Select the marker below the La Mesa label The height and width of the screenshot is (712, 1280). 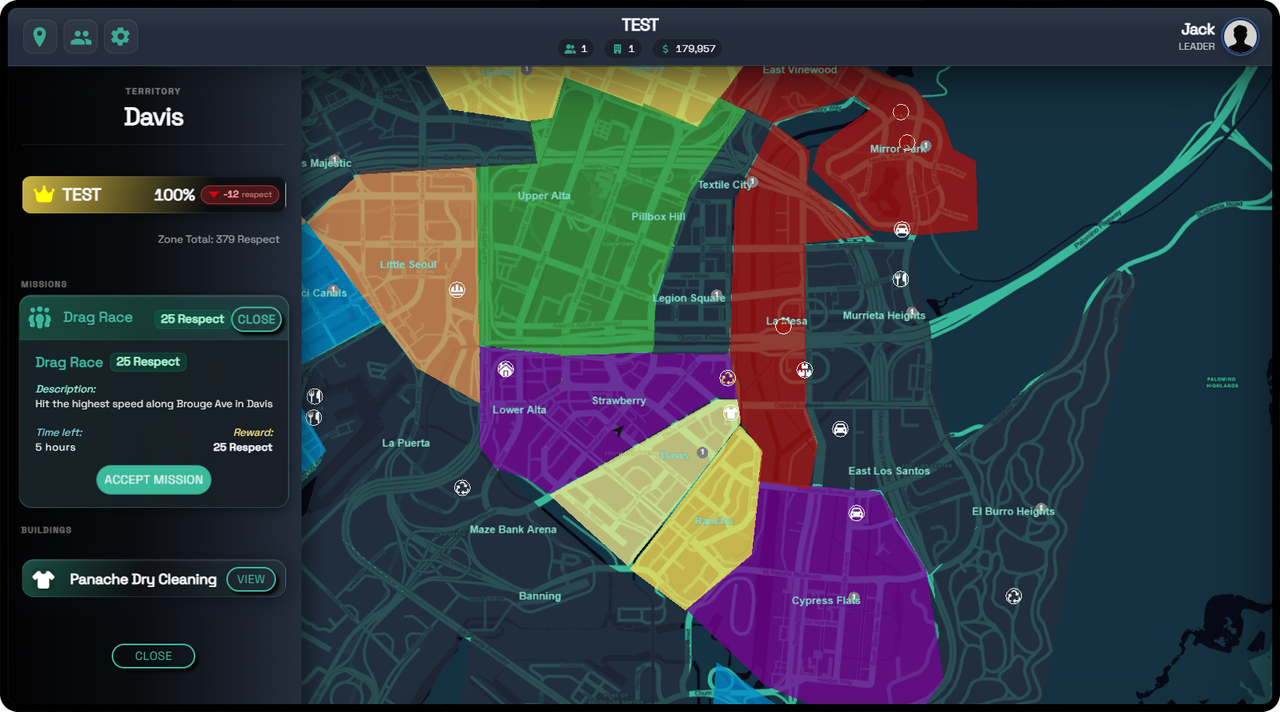coord(805,370)
